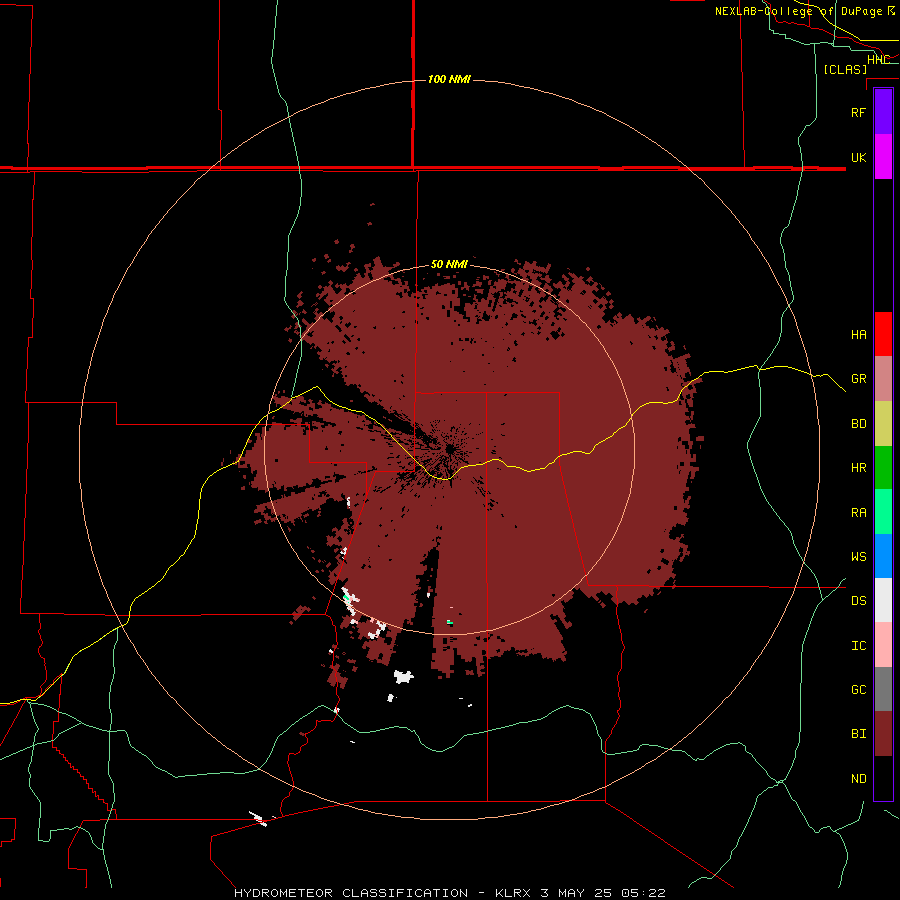Click the HYDROMETEOR CLASSIFICATION title text
The width and height of the screenshot is (900, 900).
pyautogui.click(x=351, y=893)
